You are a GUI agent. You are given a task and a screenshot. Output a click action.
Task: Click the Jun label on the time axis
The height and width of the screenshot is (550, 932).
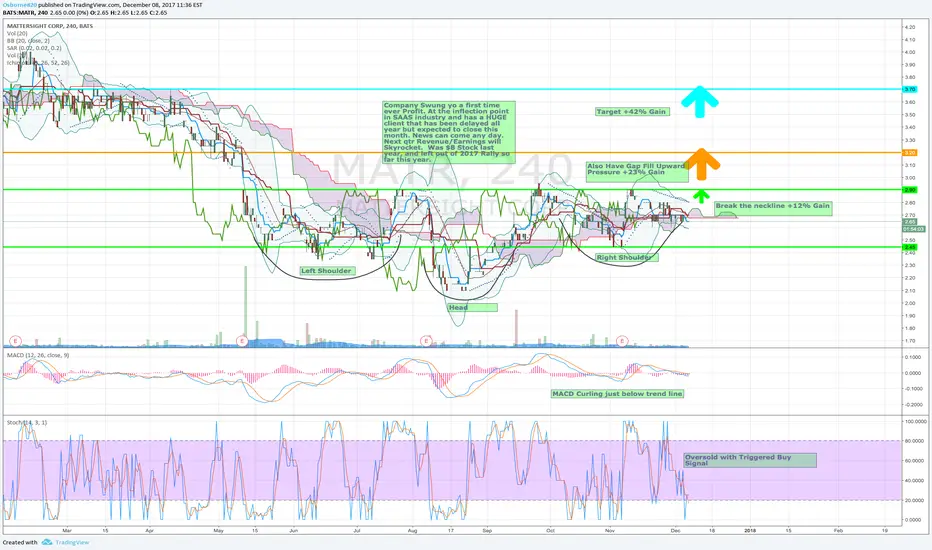click(293, 530)
